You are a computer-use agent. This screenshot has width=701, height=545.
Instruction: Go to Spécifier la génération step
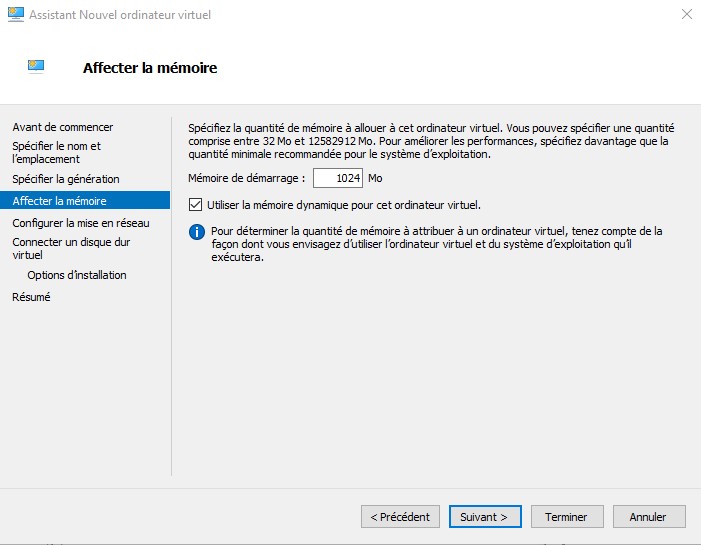click(66, 179)
